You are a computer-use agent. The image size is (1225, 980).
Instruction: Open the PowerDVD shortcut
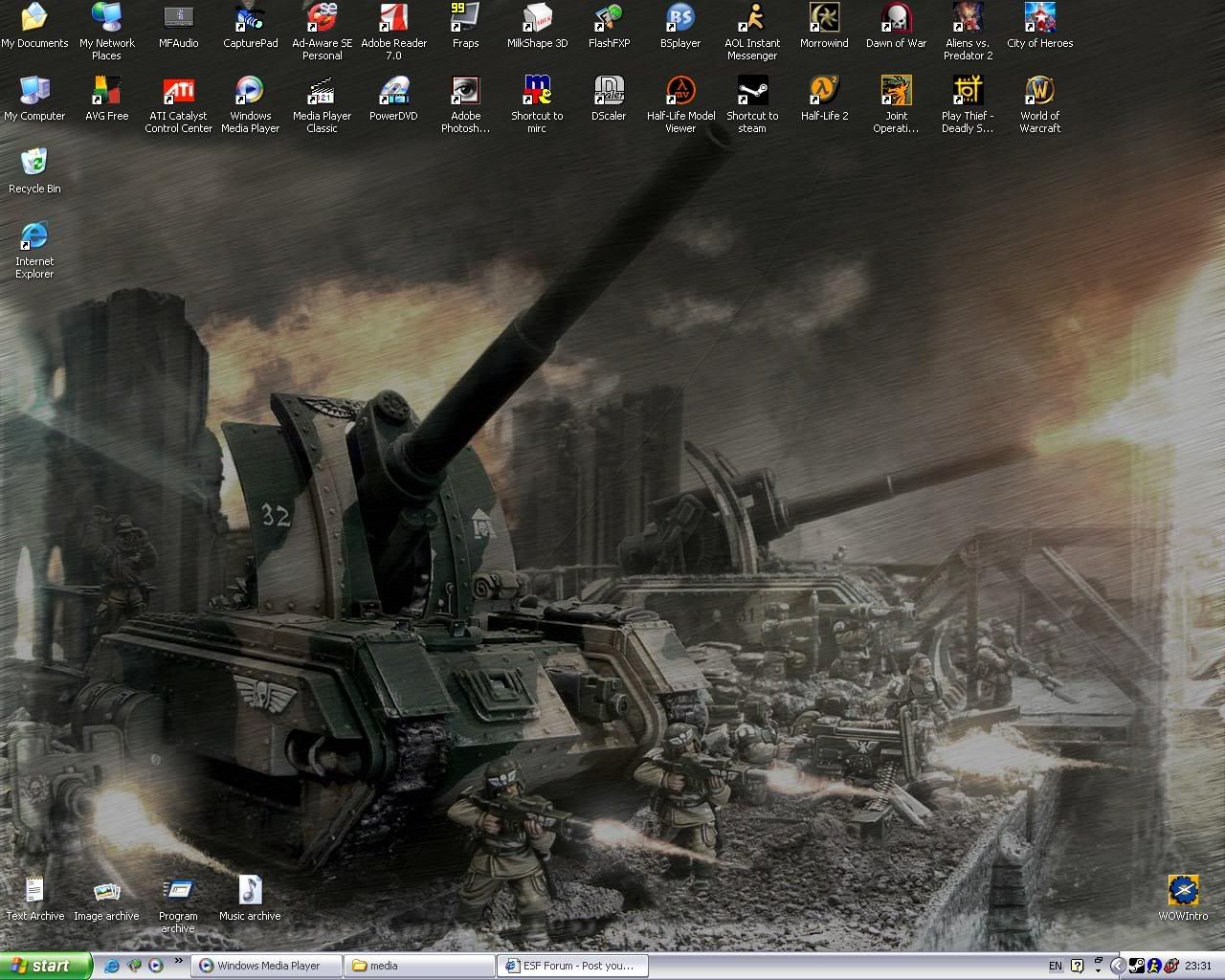pyautogui.click(x=393, y=99)
